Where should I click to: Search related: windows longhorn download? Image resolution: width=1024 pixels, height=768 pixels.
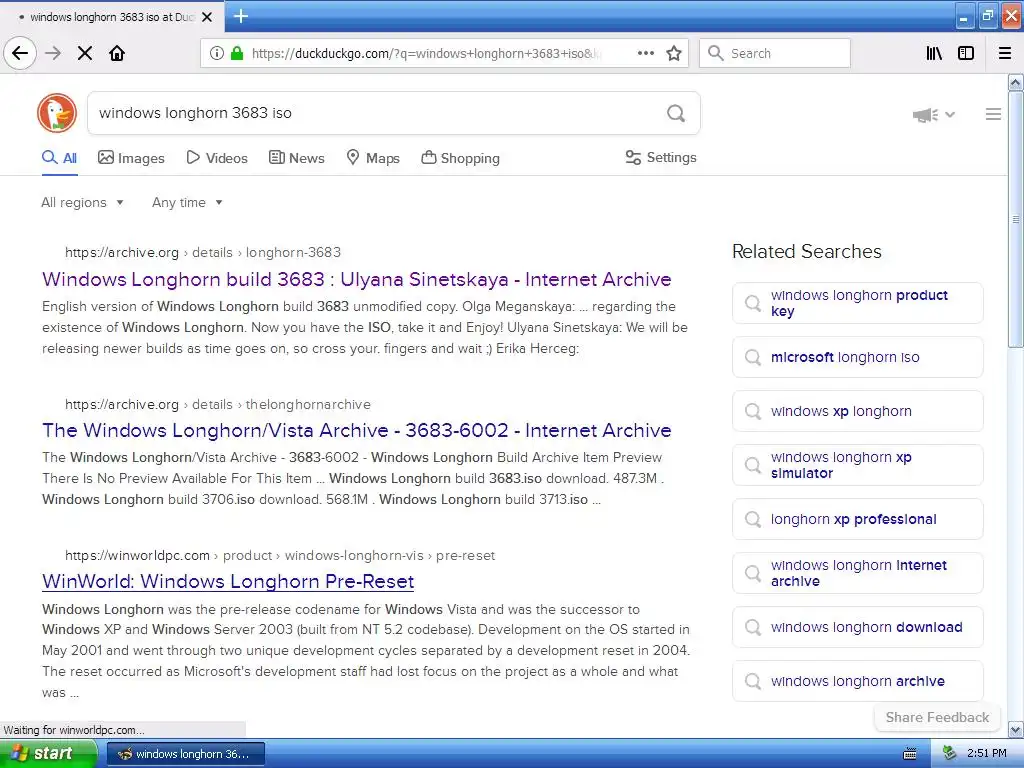click(857, 627)
